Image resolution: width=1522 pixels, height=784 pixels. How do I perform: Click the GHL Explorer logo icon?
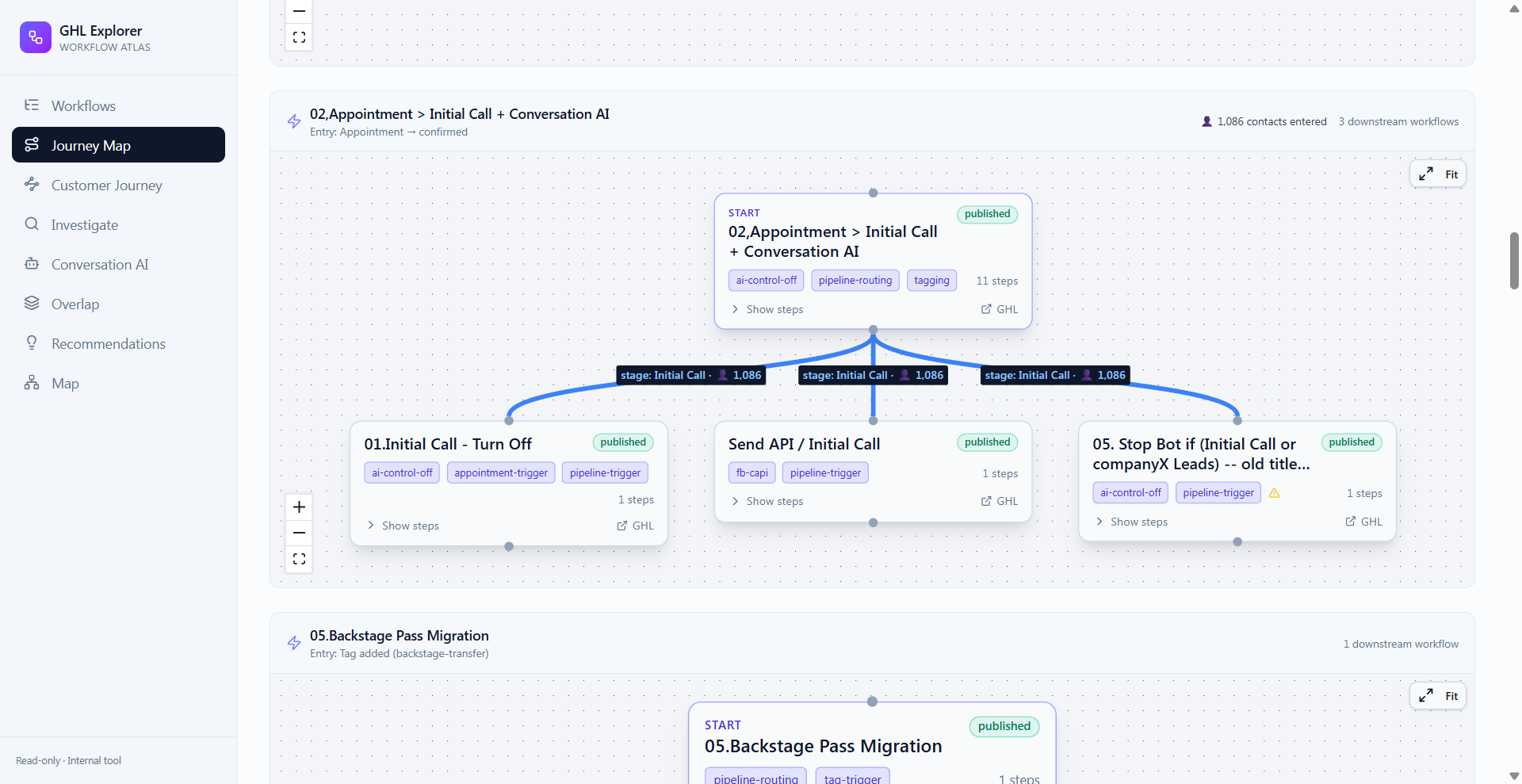point(36,37)
